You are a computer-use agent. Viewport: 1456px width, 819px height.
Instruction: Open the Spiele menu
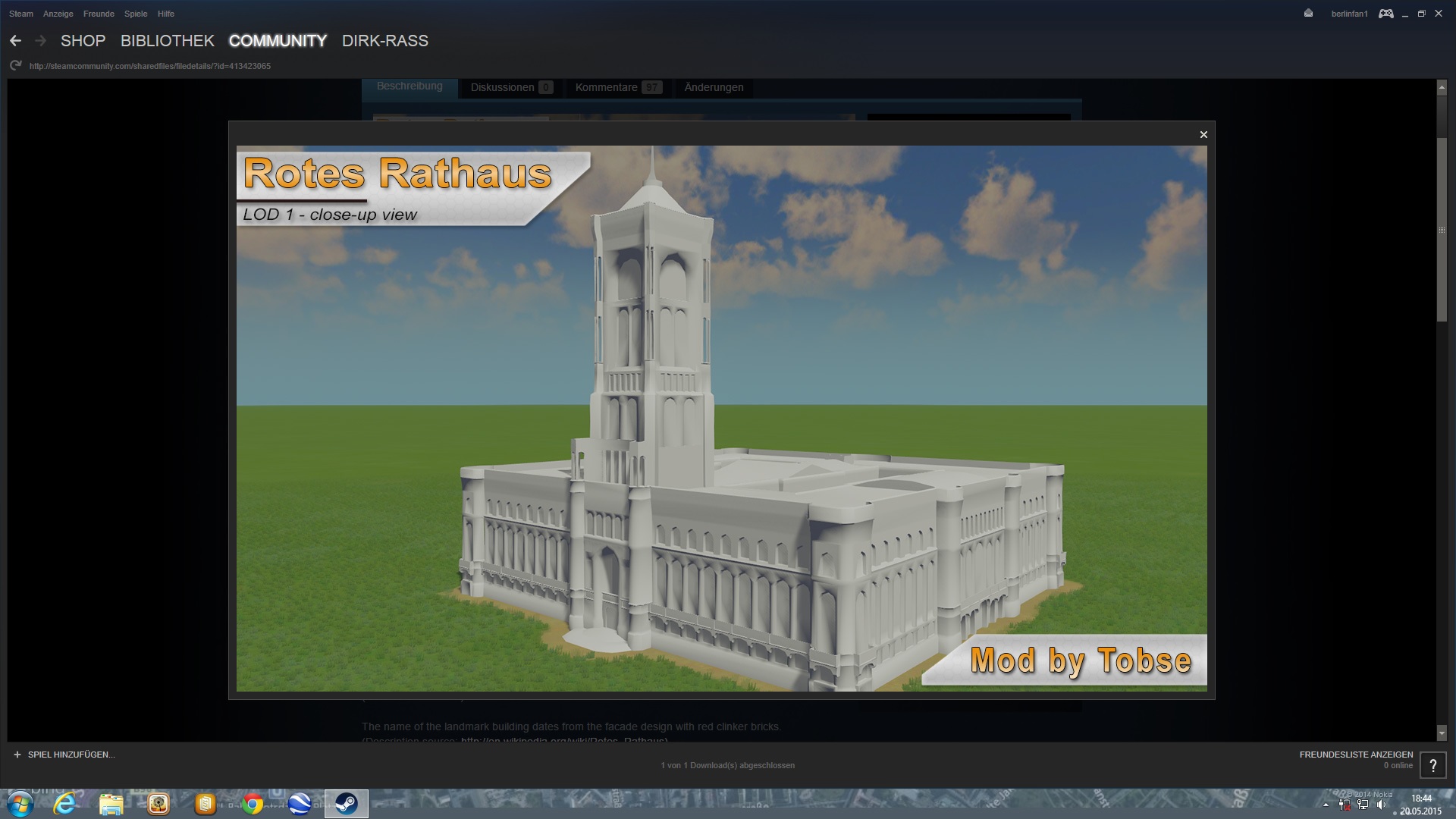(136, 14)
